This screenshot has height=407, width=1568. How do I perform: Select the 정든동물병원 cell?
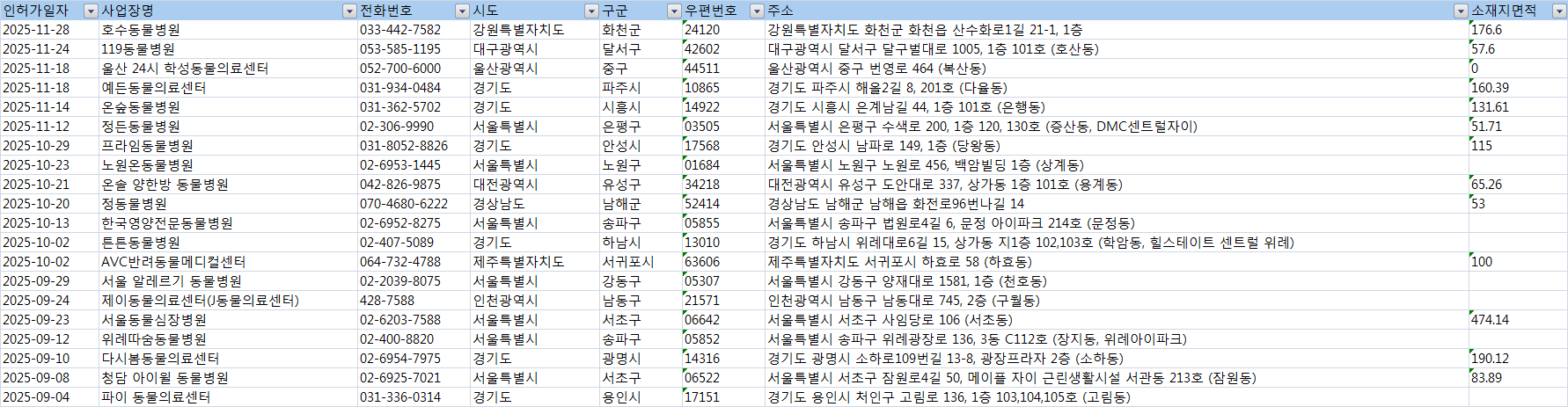click(228, 127)
